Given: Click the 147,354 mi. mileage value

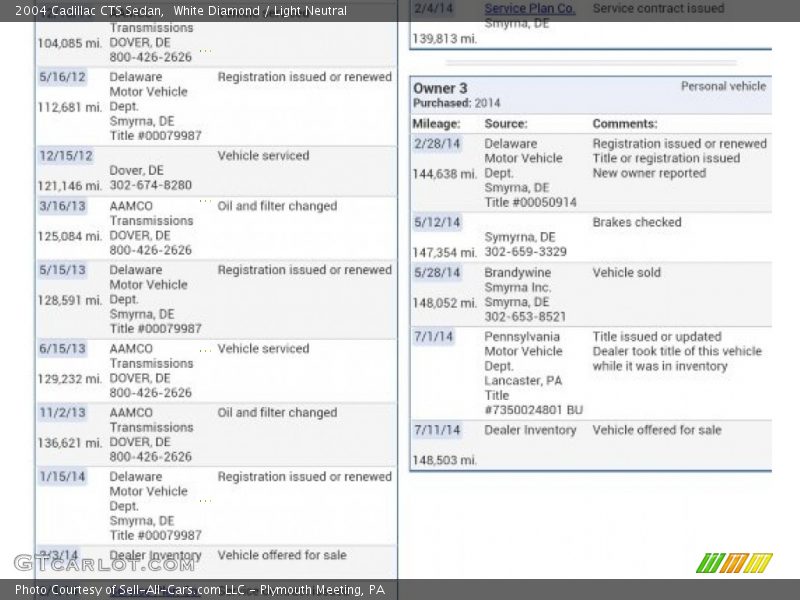Looking at the screenshot, I should 444,253.
